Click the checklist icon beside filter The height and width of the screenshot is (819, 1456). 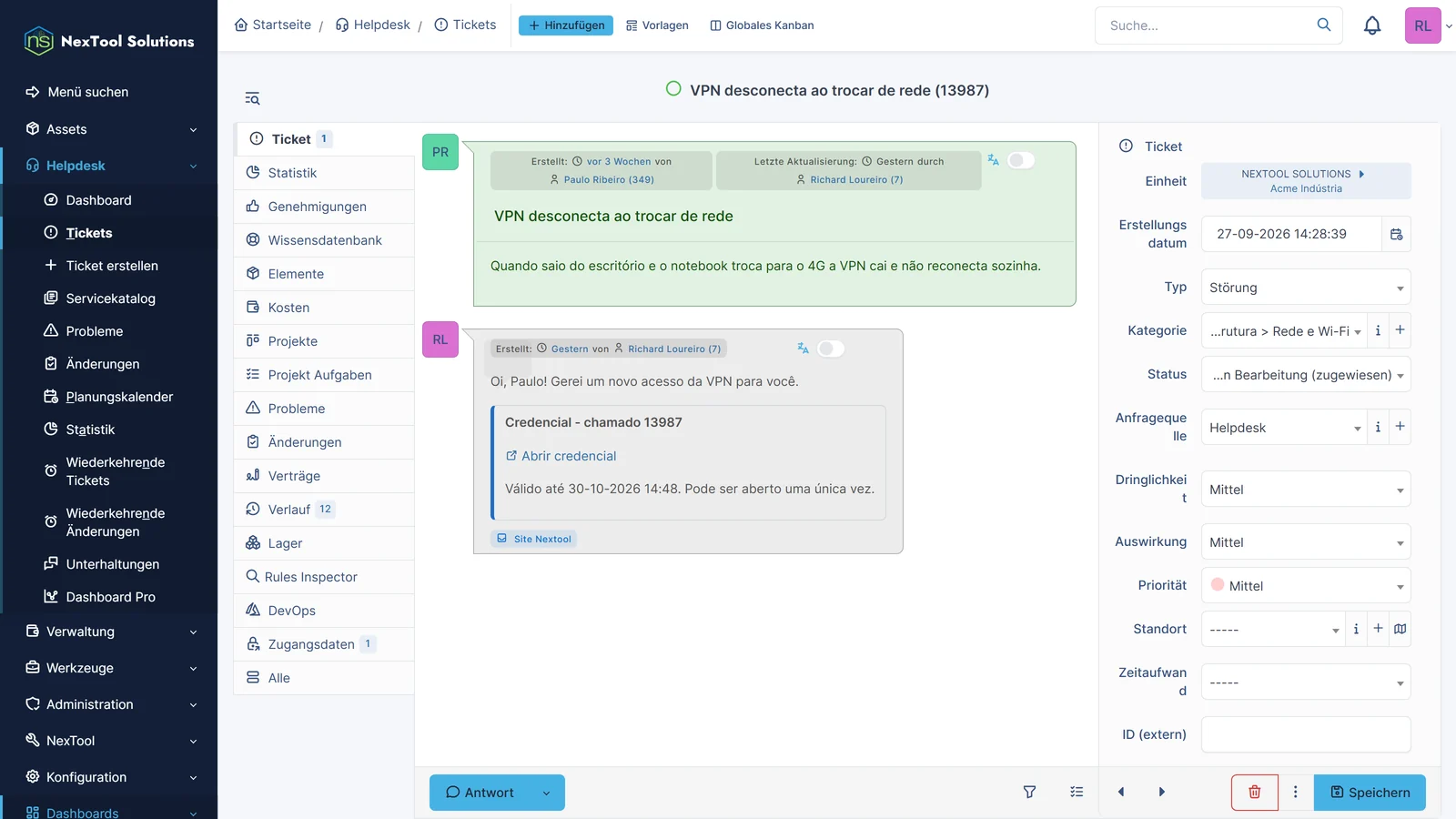[1077, 793]
